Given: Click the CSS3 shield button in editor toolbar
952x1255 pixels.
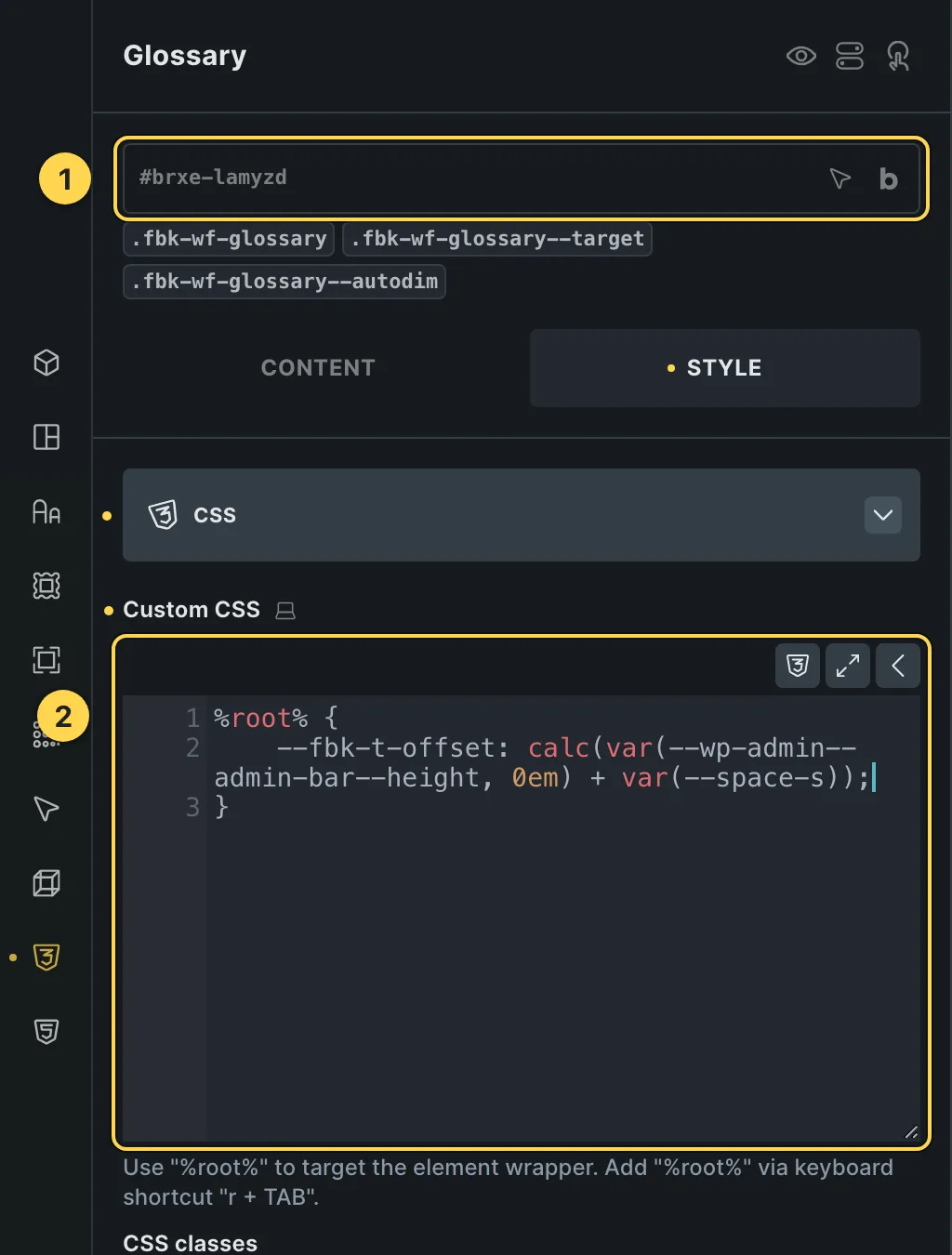Looking at the screenshot, I should (798, 666).
